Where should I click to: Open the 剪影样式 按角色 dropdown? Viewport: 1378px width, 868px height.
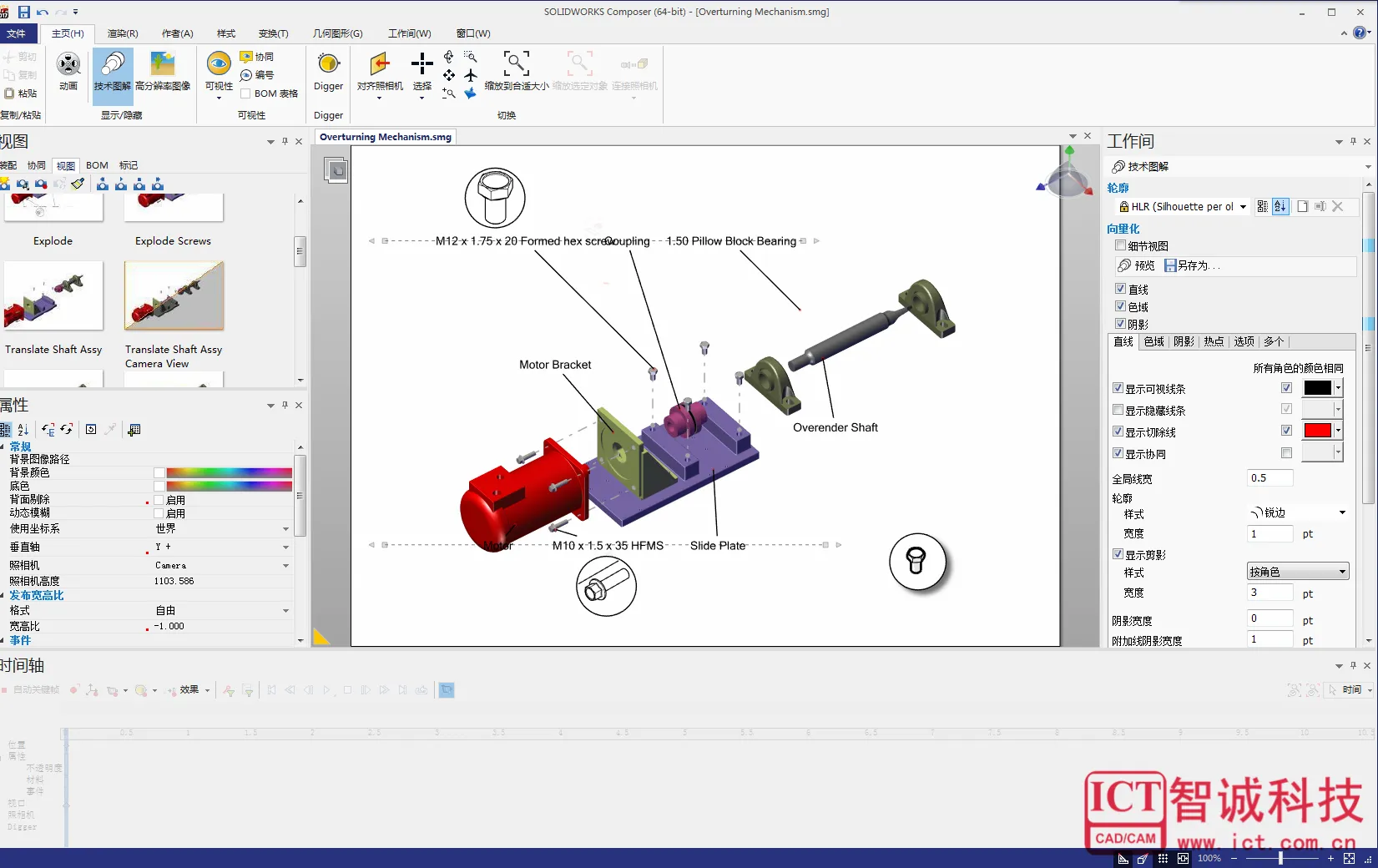coord(1298,572)
